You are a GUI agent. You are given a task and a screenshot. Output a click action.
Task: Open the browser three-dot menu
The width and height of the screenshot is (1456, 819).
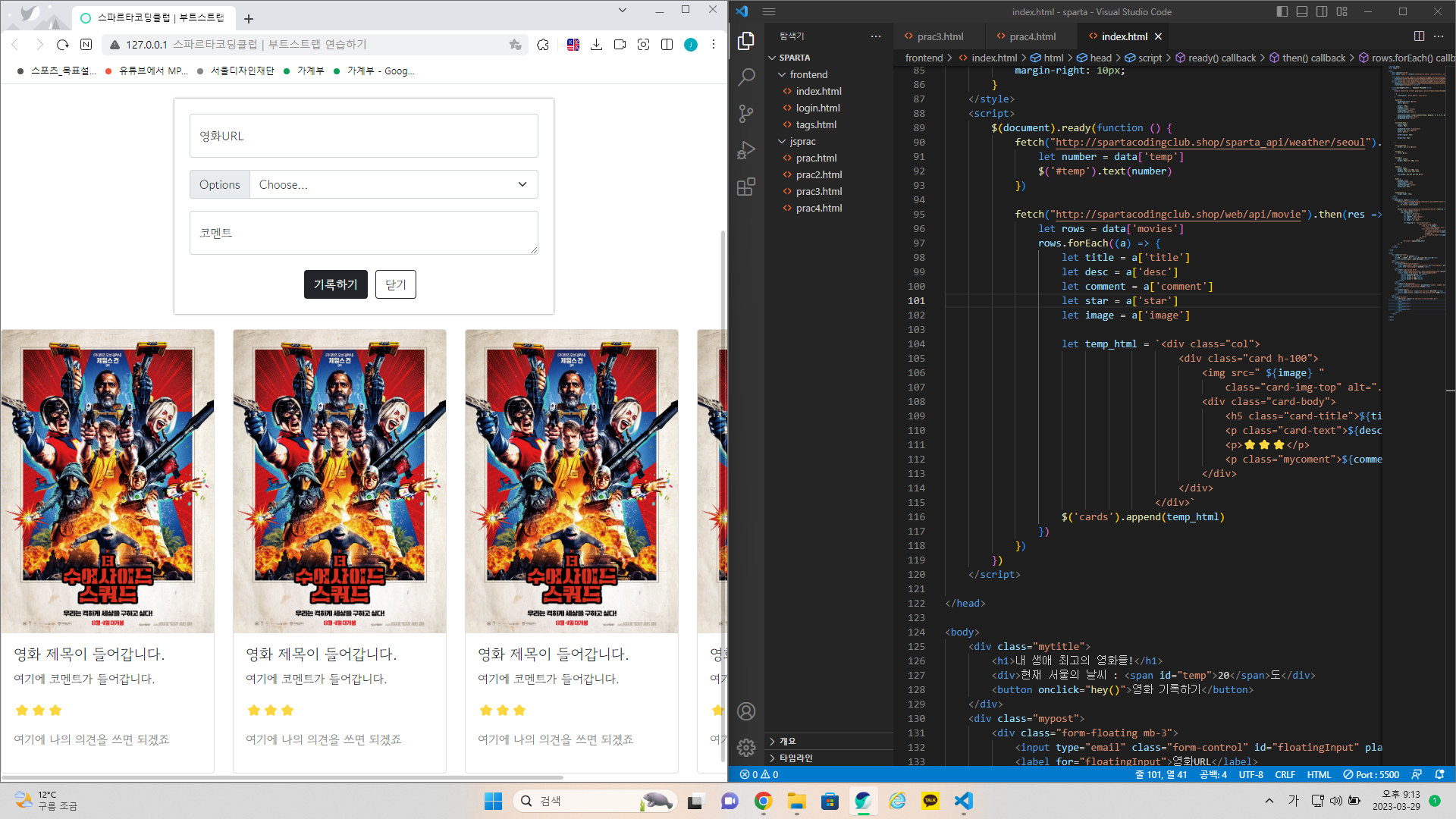tap(714, 45)
